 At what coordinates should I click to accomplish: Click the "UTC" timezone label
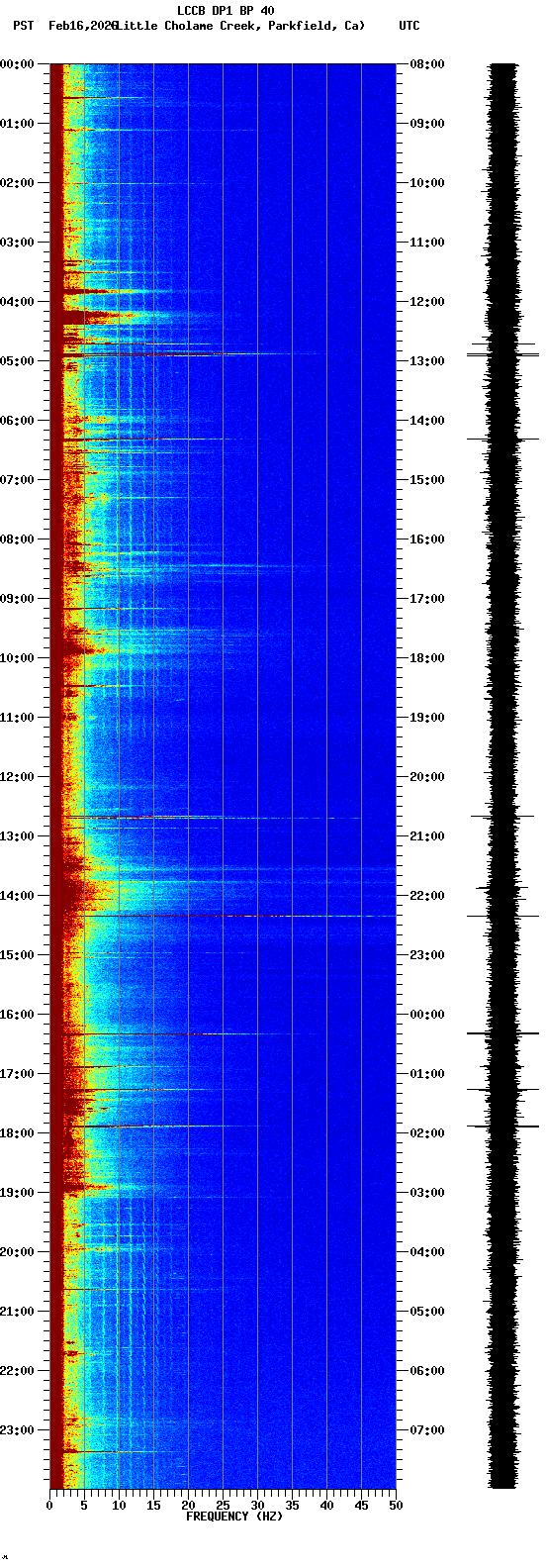409,26
